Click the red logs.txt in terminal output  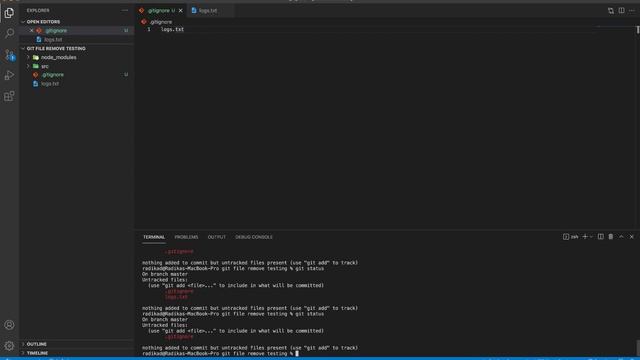(x=176, y=297)
